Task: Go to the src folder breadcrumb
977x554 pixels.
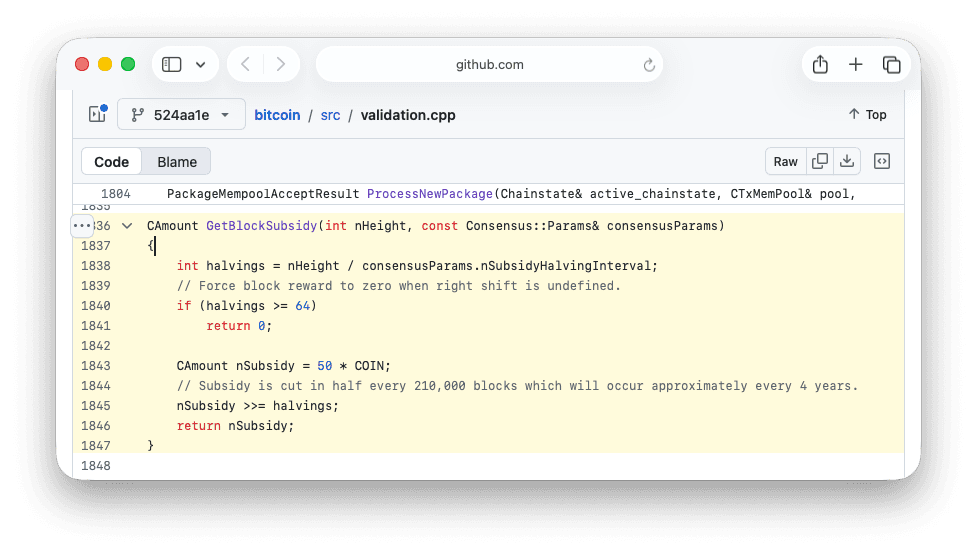Action: point(330,115)
